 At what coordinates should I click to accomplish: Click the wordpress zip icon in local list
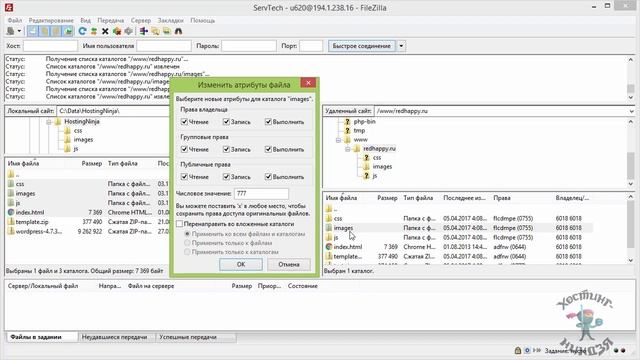coord(11,231)
